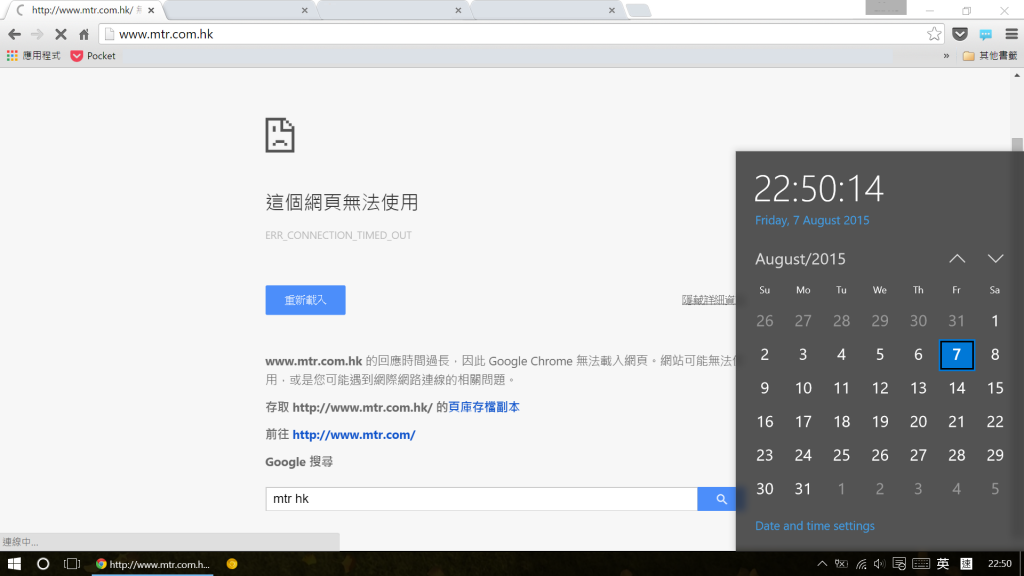Open the volume speaker tray icon

(x=880, y=564)
